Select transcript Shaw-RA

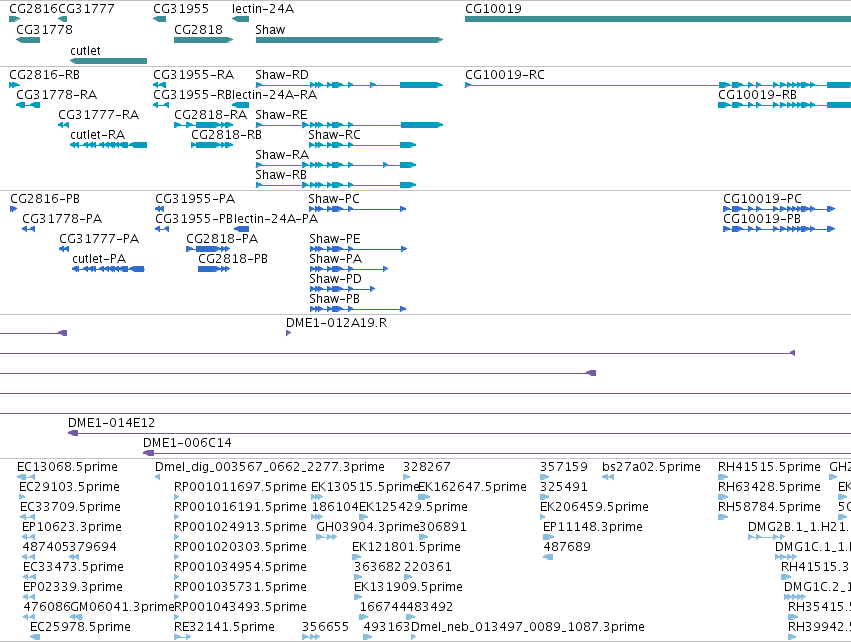pyautogui.click(x=335, y=165)
